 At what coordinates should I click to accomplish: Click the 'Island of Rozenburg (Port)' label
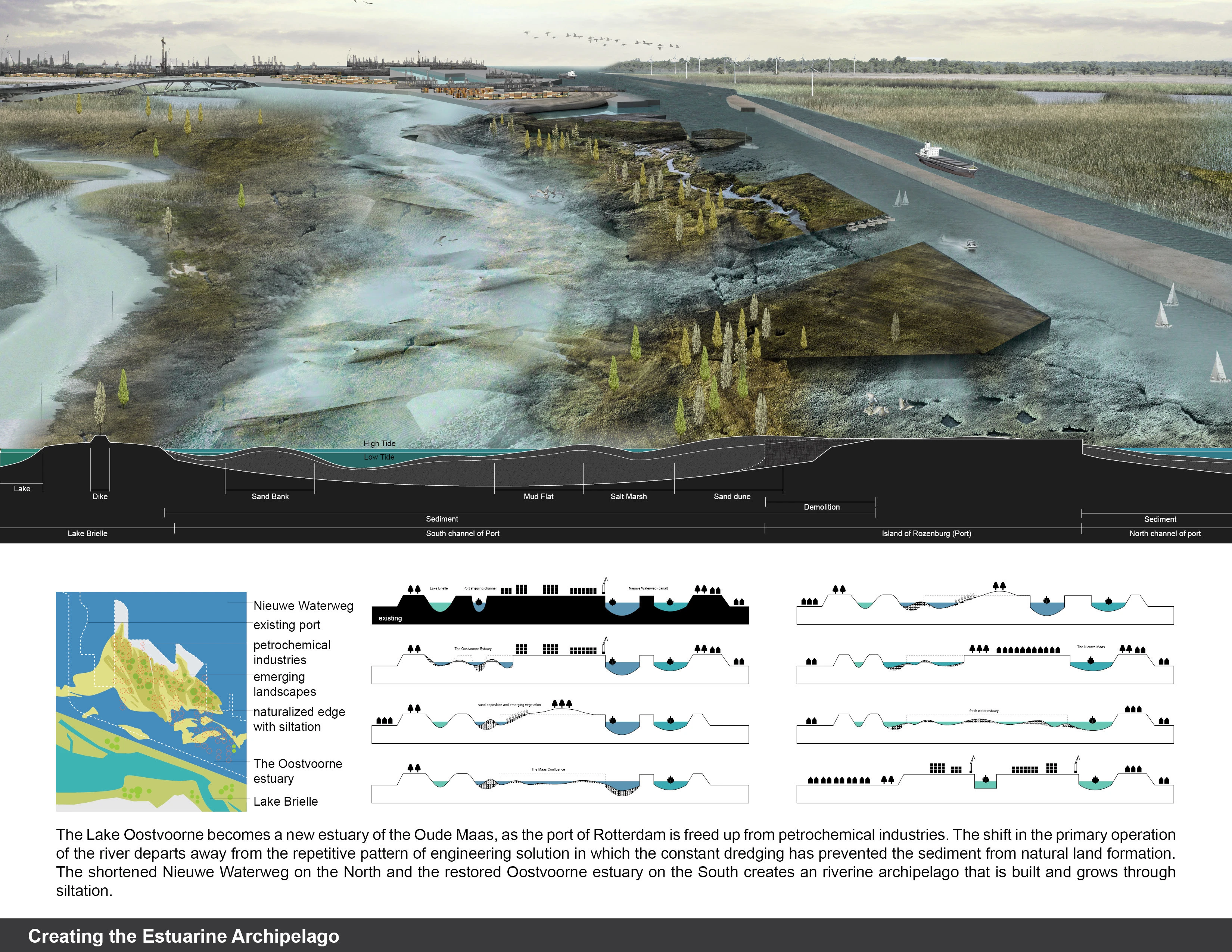point(927,533)
